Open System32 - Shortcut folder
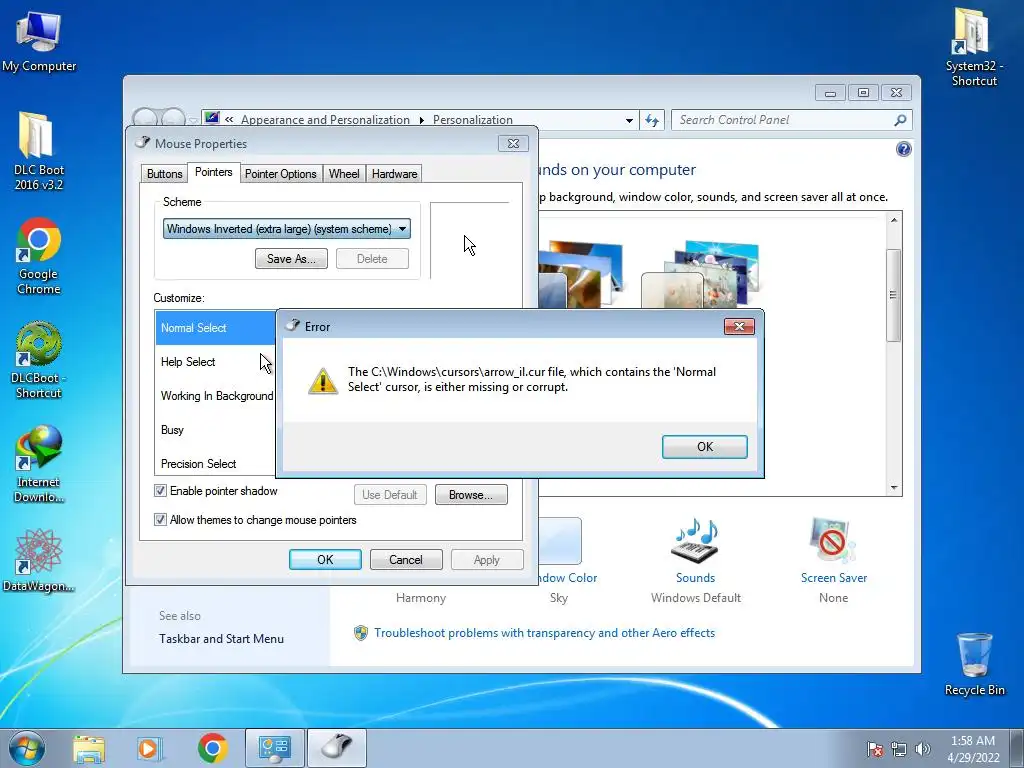Image resolution: width=1024 pixels, height=768 pixels. (974, 47)
